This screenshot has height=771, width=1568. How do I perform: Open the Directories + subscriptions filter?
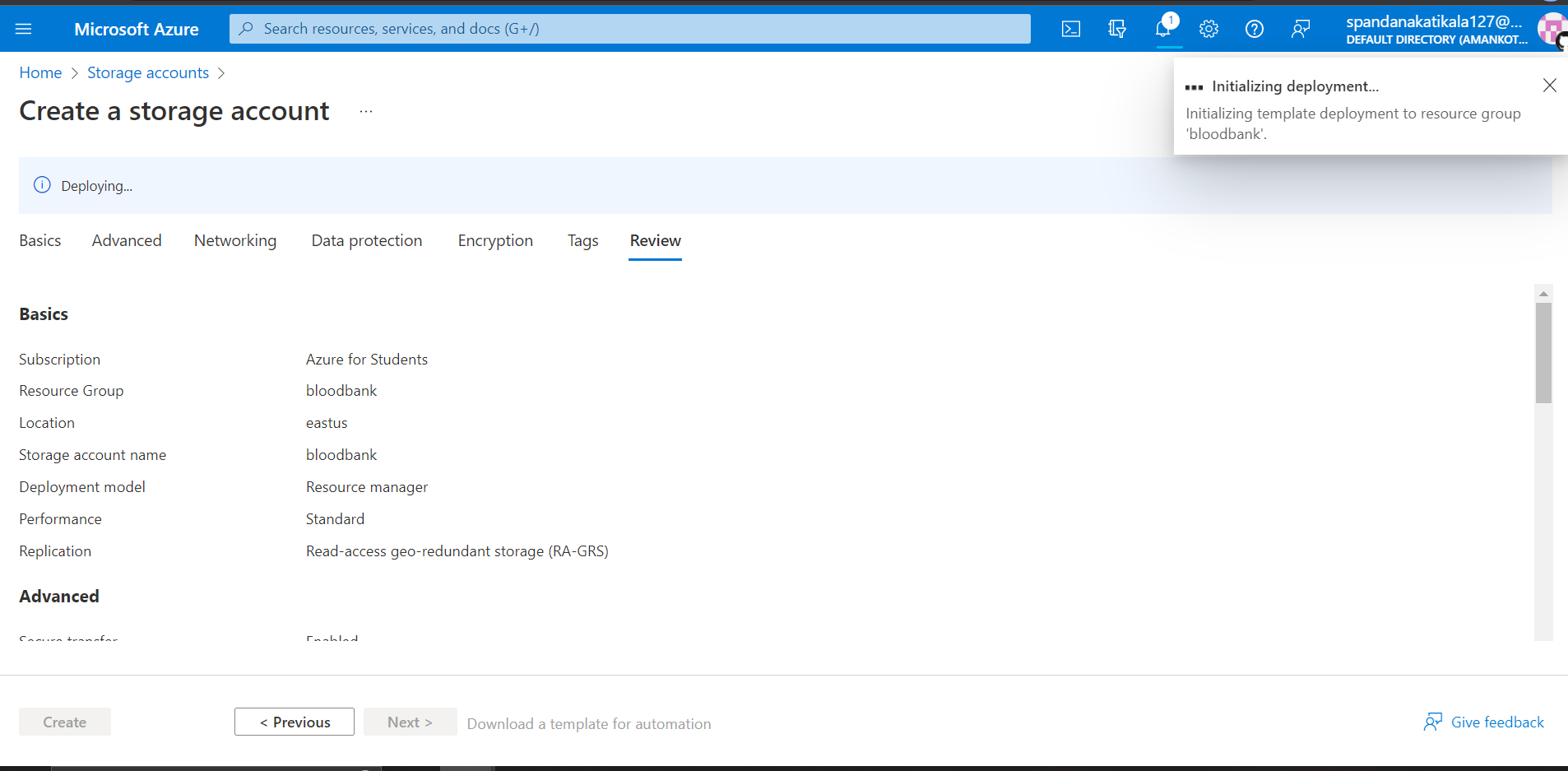click(x=1116, y=28)
